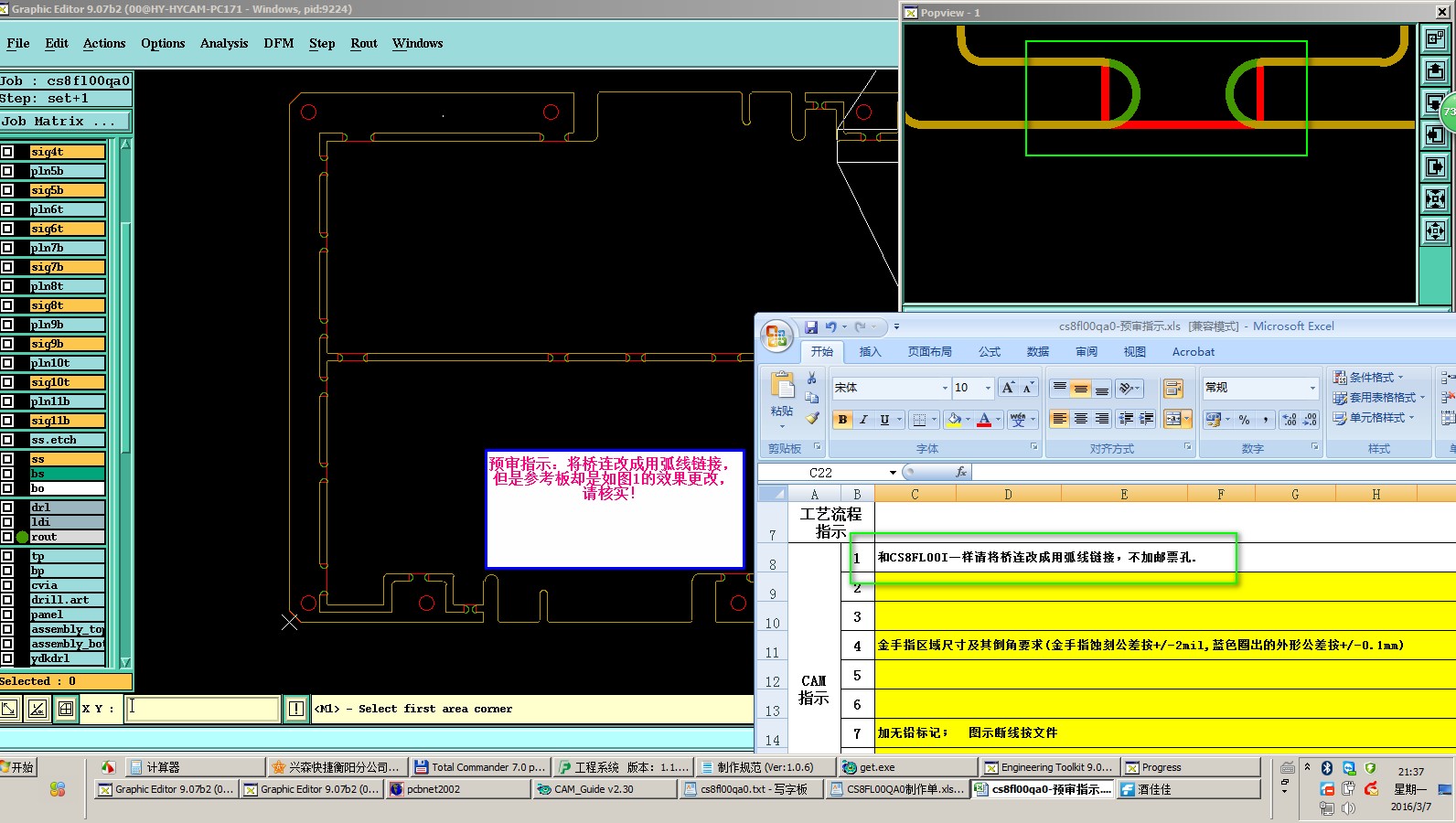Click the grid snap icon left of XY

pos(66,709)
